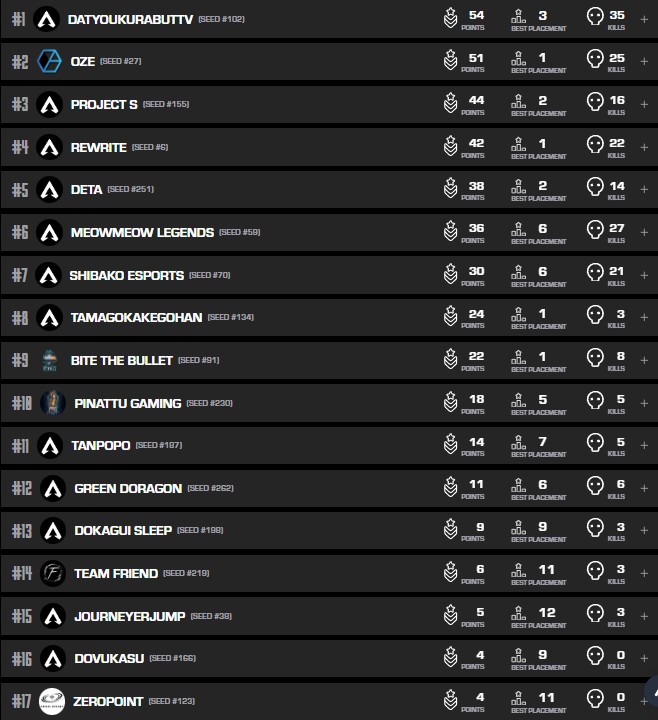Open TAMAGOKAKEGOHAN team name link
The width and height of the screenshot is (658, 720).
pos(136,317)
